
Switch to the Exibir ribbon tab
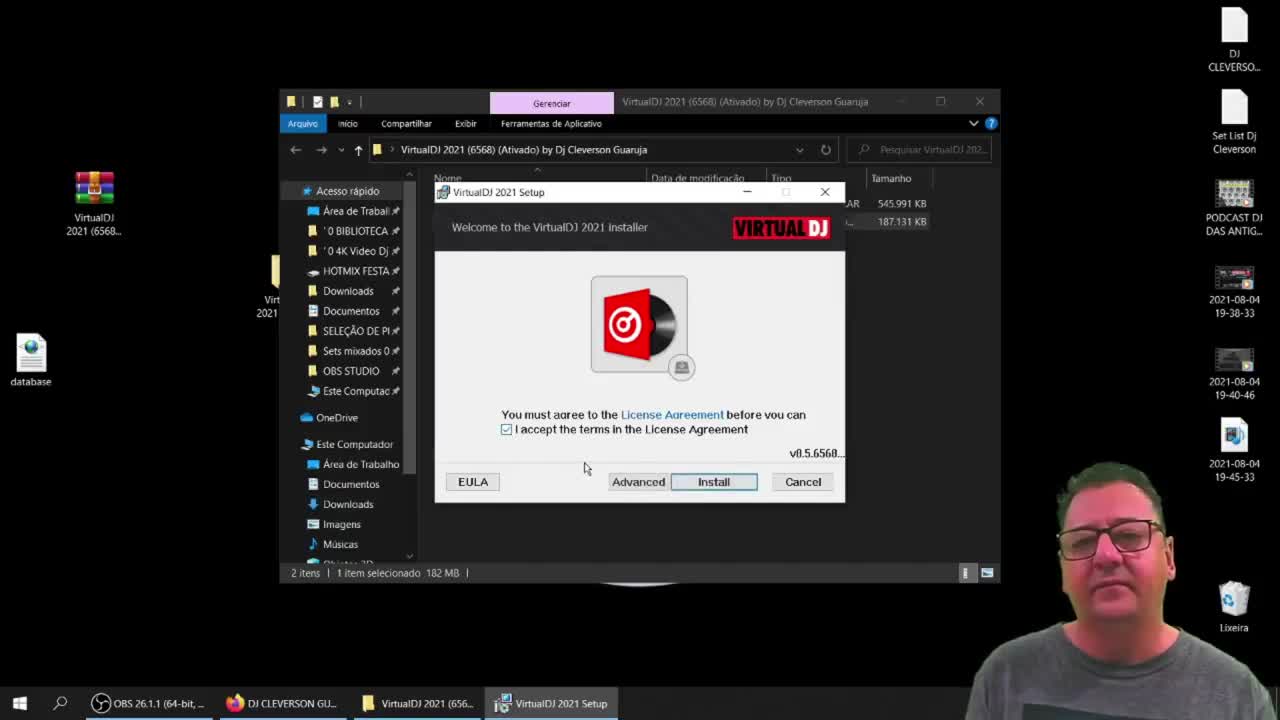(x=466, y=124)
